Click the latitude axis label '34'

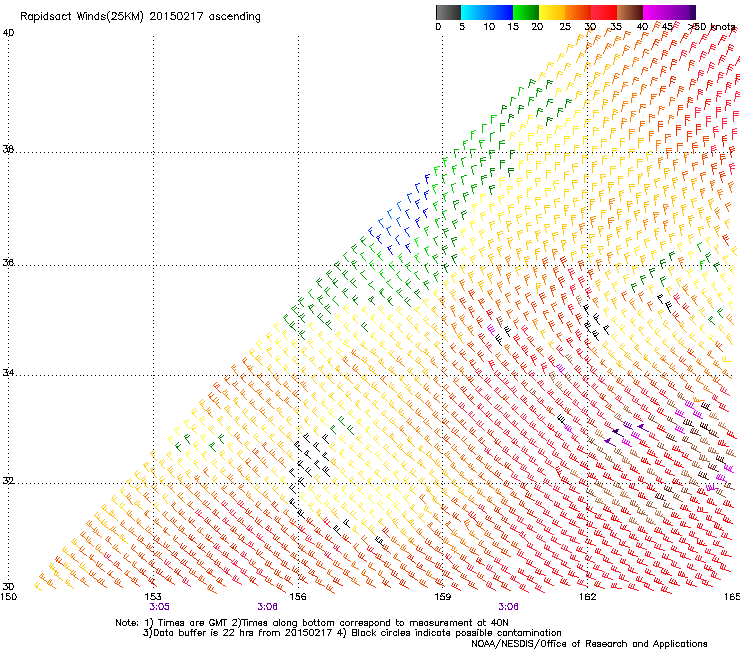[8, 373]
